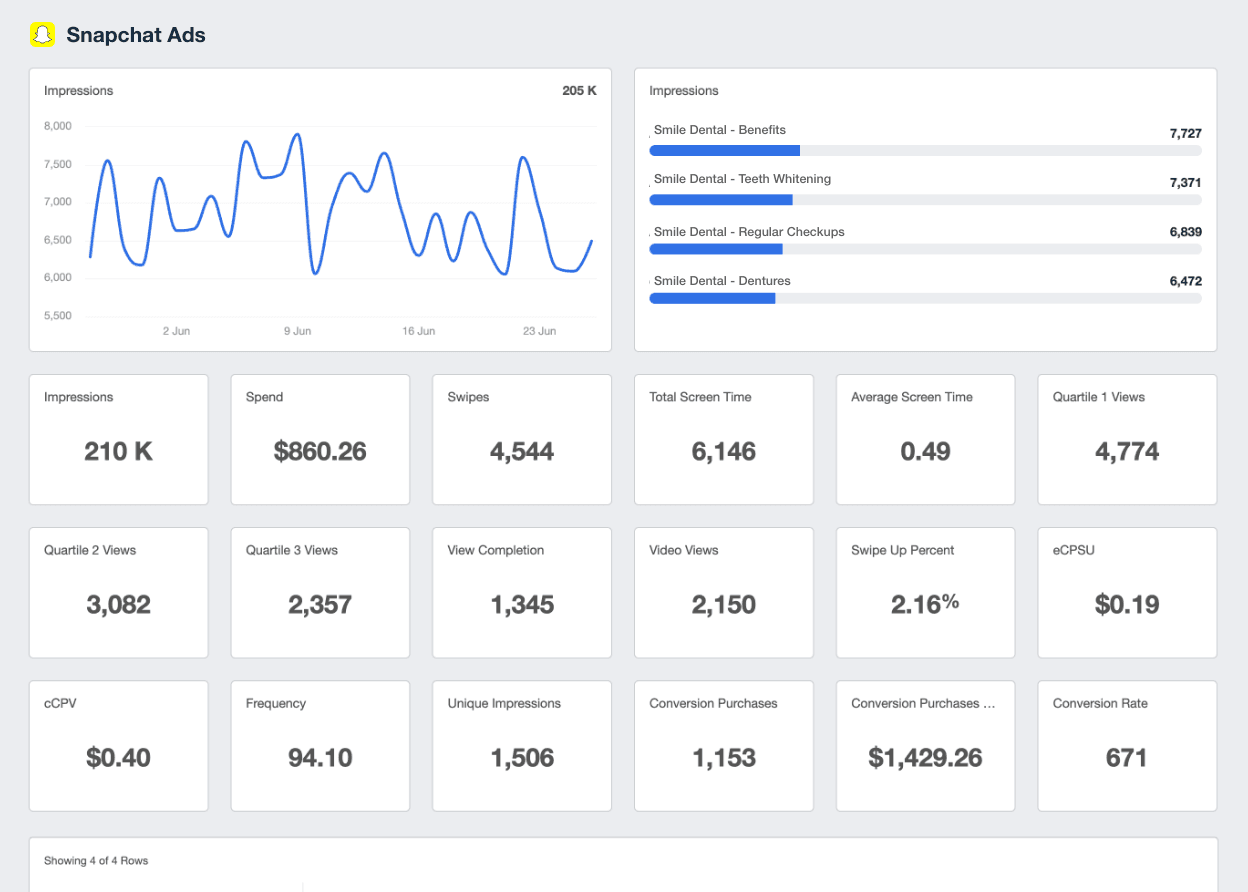Screen dimensions: 1248x892
Task: Select the Spend $860.26 metric card
Action: 320,439
